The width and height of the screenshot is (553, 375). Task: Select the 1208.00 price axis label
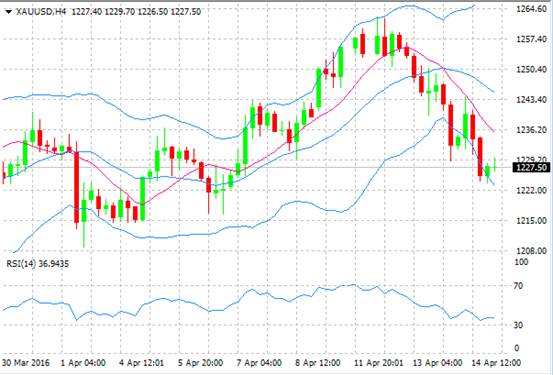531,251
